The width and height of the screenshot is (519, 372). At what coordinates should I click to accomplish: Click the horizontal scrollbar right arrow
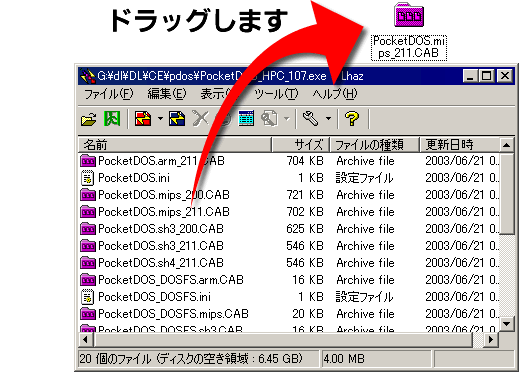[491, 340]
